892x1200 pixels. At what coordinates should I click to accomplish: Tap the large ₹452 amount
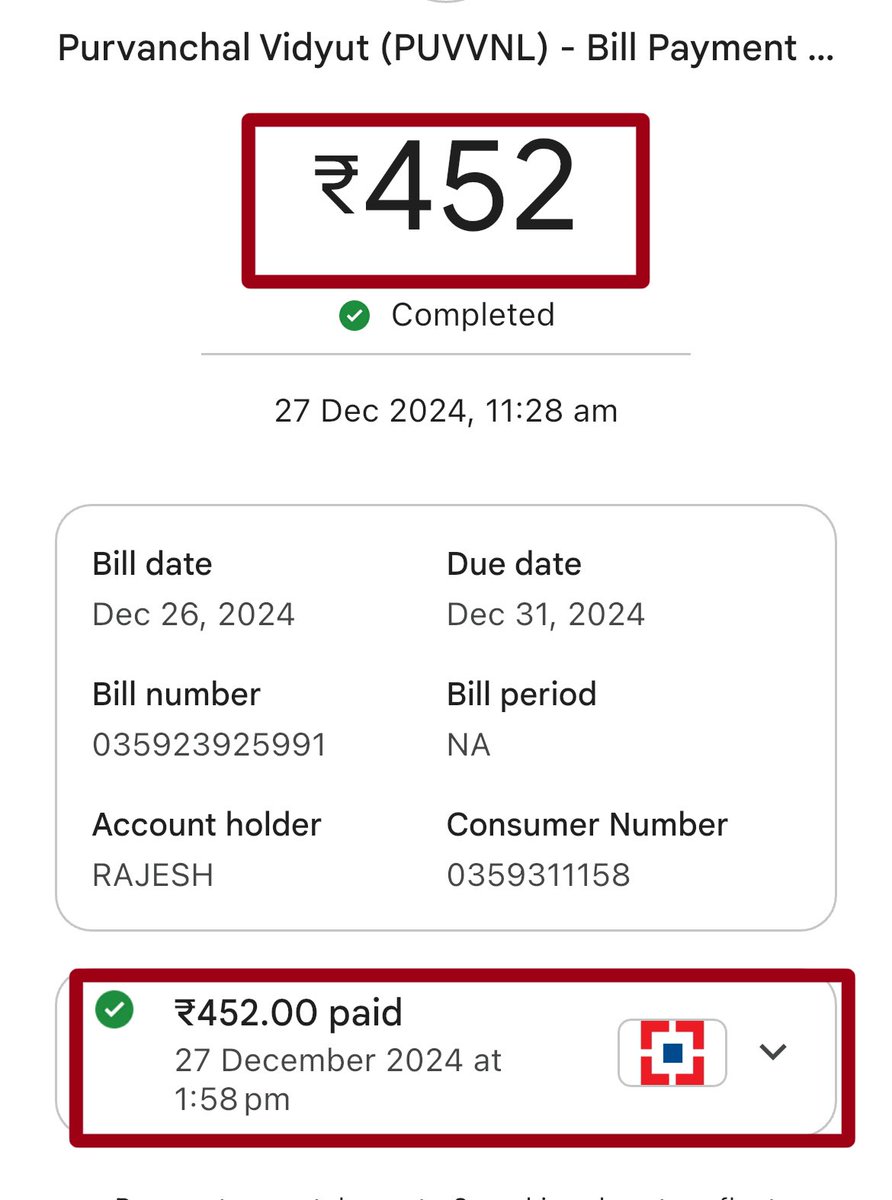pos(445,186)
